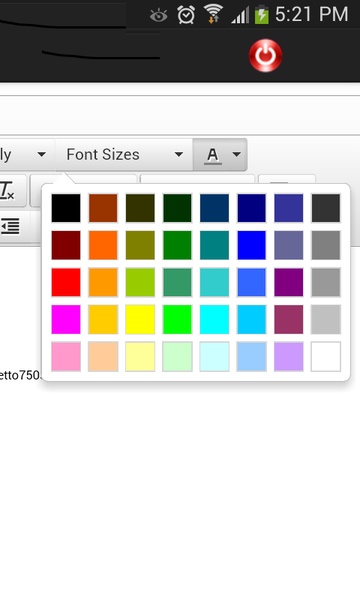Select the turquoise swatch
360x600 pixels.
(x=214, y=282)
